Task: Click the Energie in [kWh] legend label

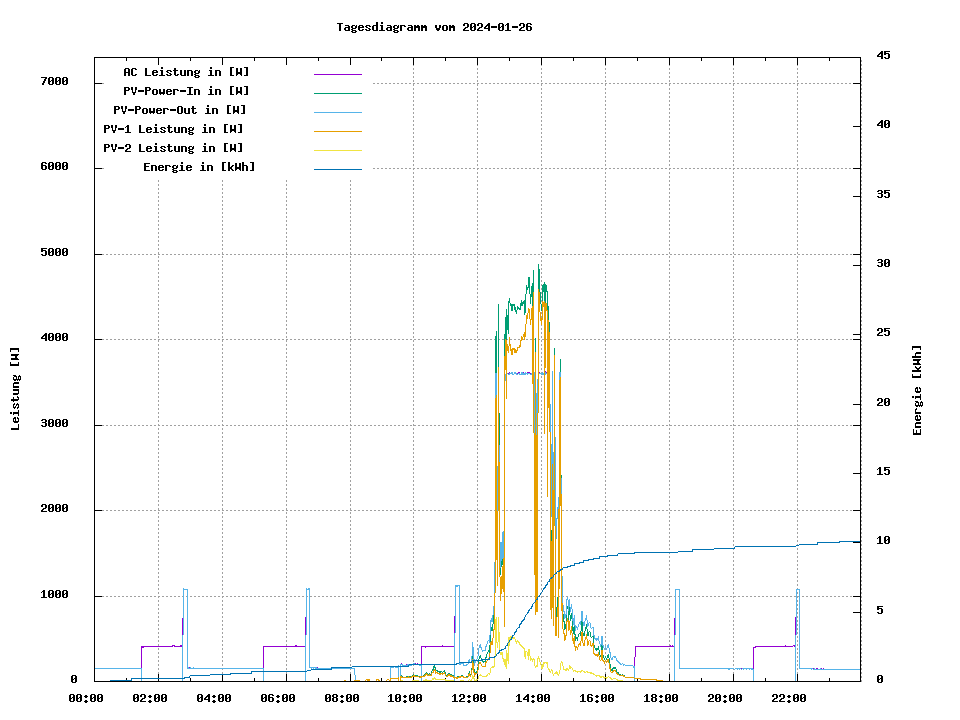Action: tap(199, 167)
